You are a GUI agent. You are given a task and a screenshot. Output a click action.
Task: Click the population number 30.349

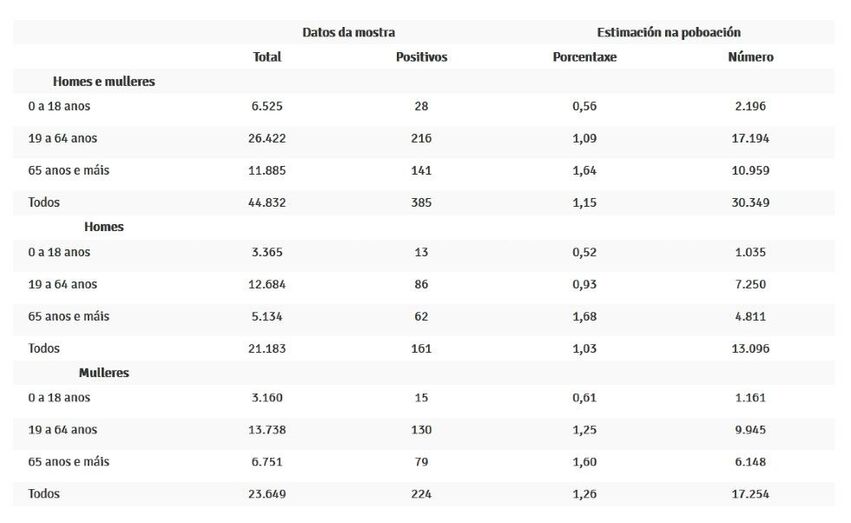[750, 203]
